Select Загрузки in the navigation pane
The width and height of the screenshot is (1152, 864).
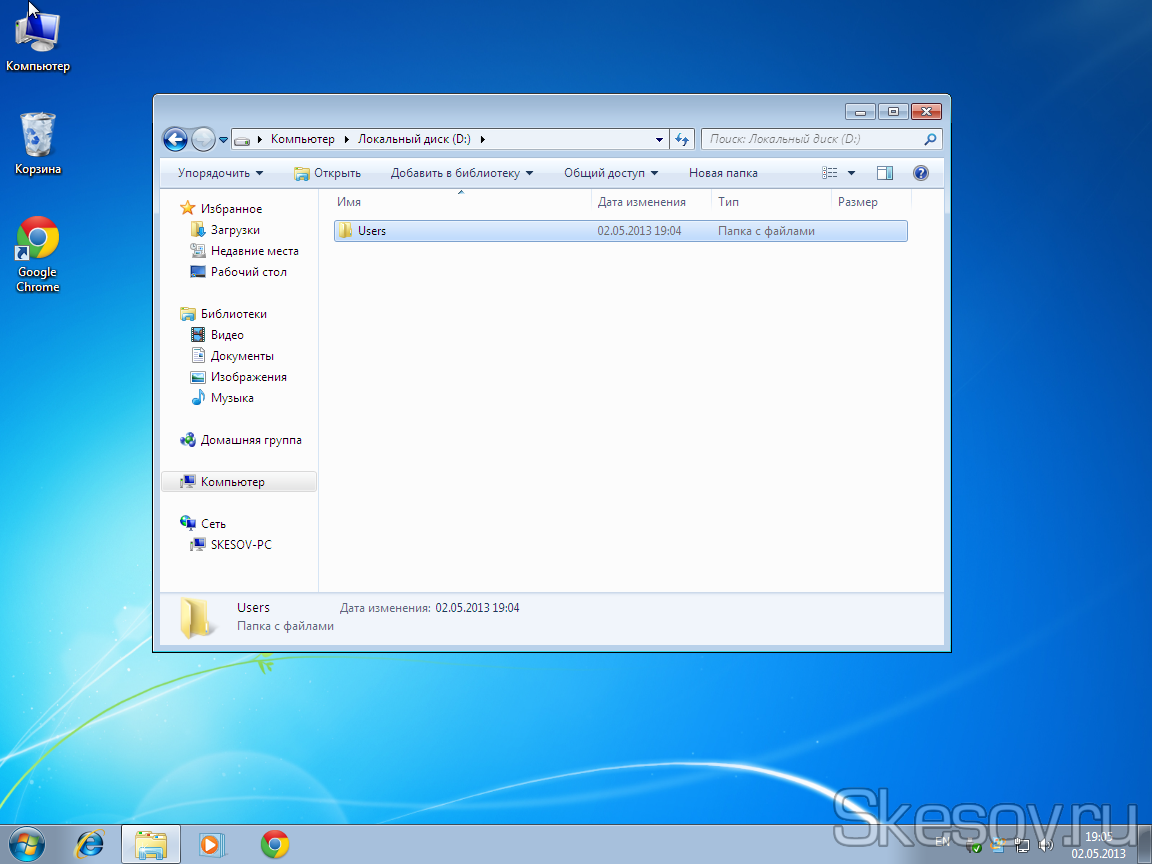235,230
